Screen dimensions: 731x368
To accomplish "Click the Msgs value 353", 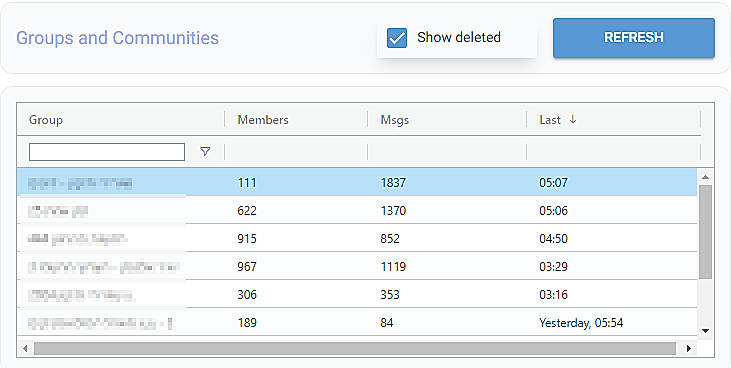I will [x=390, y=294].
